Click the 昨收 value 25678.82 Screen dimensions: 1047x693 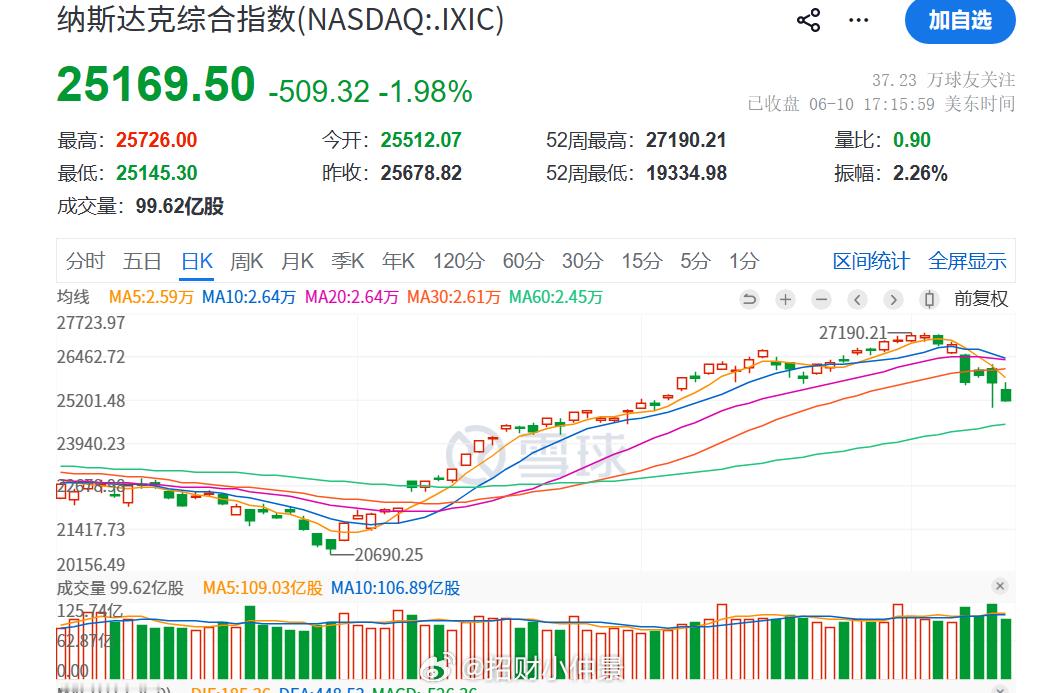(x=421, y=174)
